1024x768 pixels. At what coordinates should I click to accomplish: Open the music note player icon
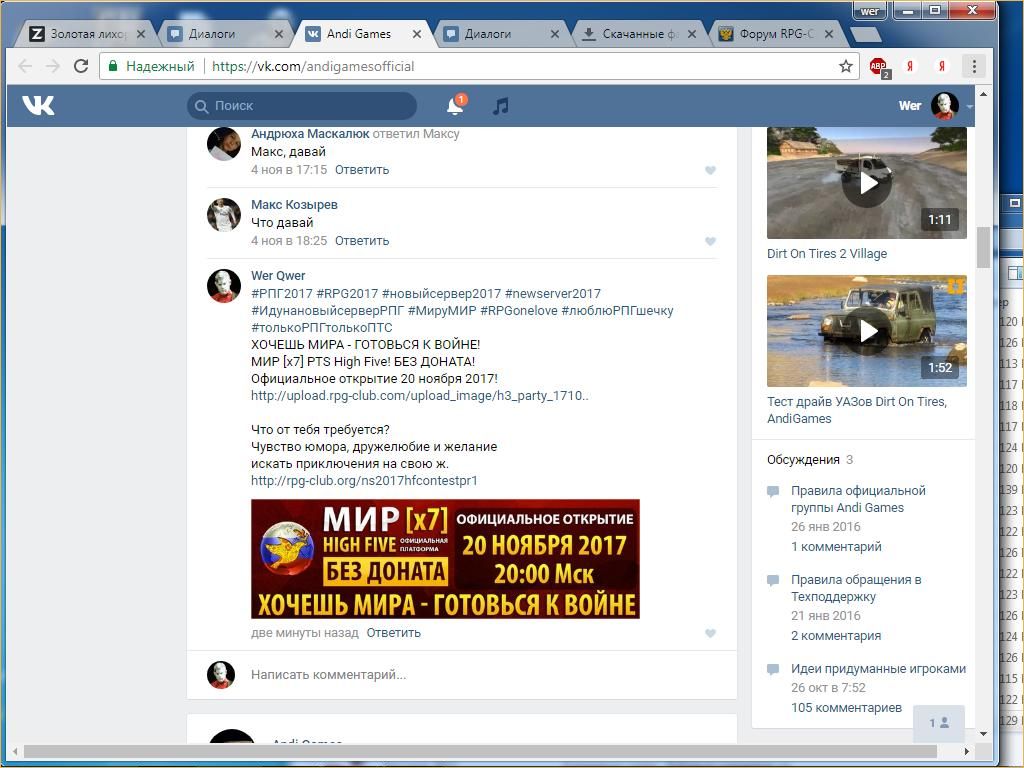(501, 106)
